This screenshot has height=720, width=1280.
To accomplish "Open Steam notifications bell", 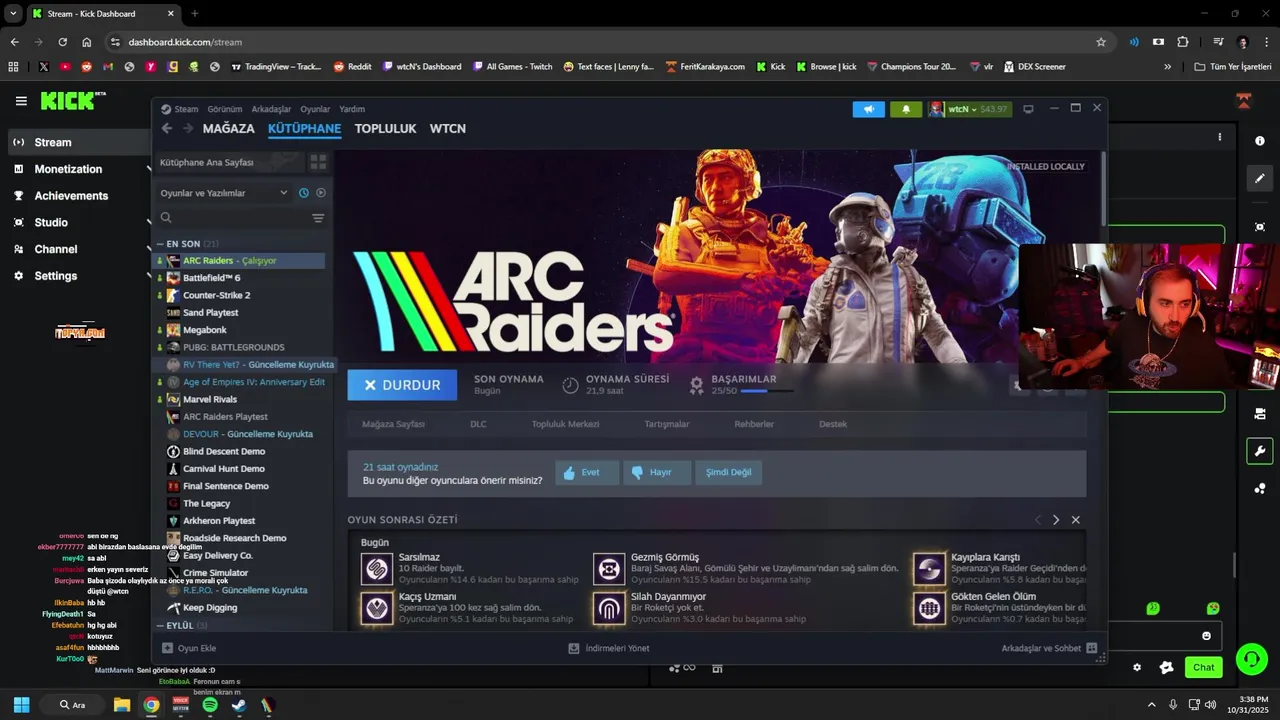I will pos(906,109).
